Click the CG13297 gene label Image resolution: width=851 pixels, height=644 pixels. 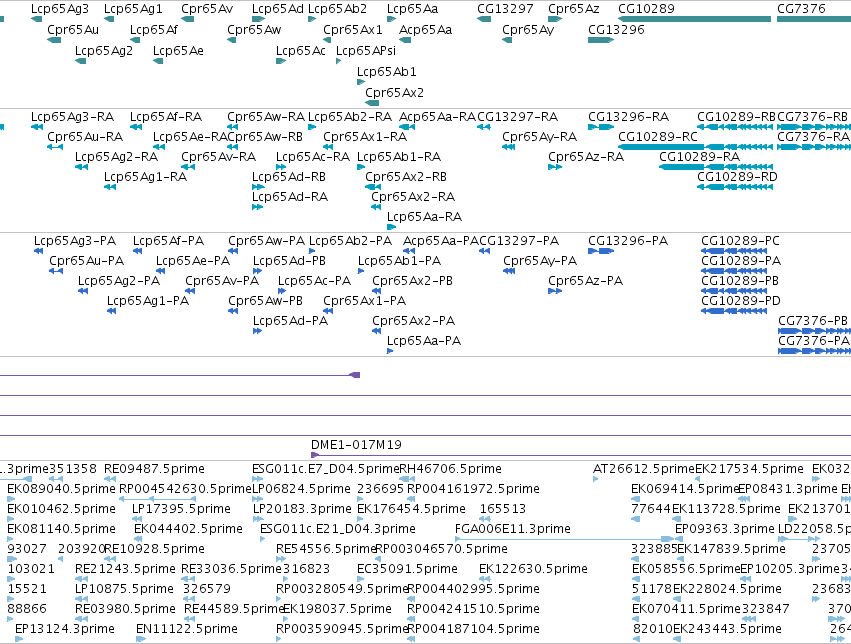pos(505,9)
